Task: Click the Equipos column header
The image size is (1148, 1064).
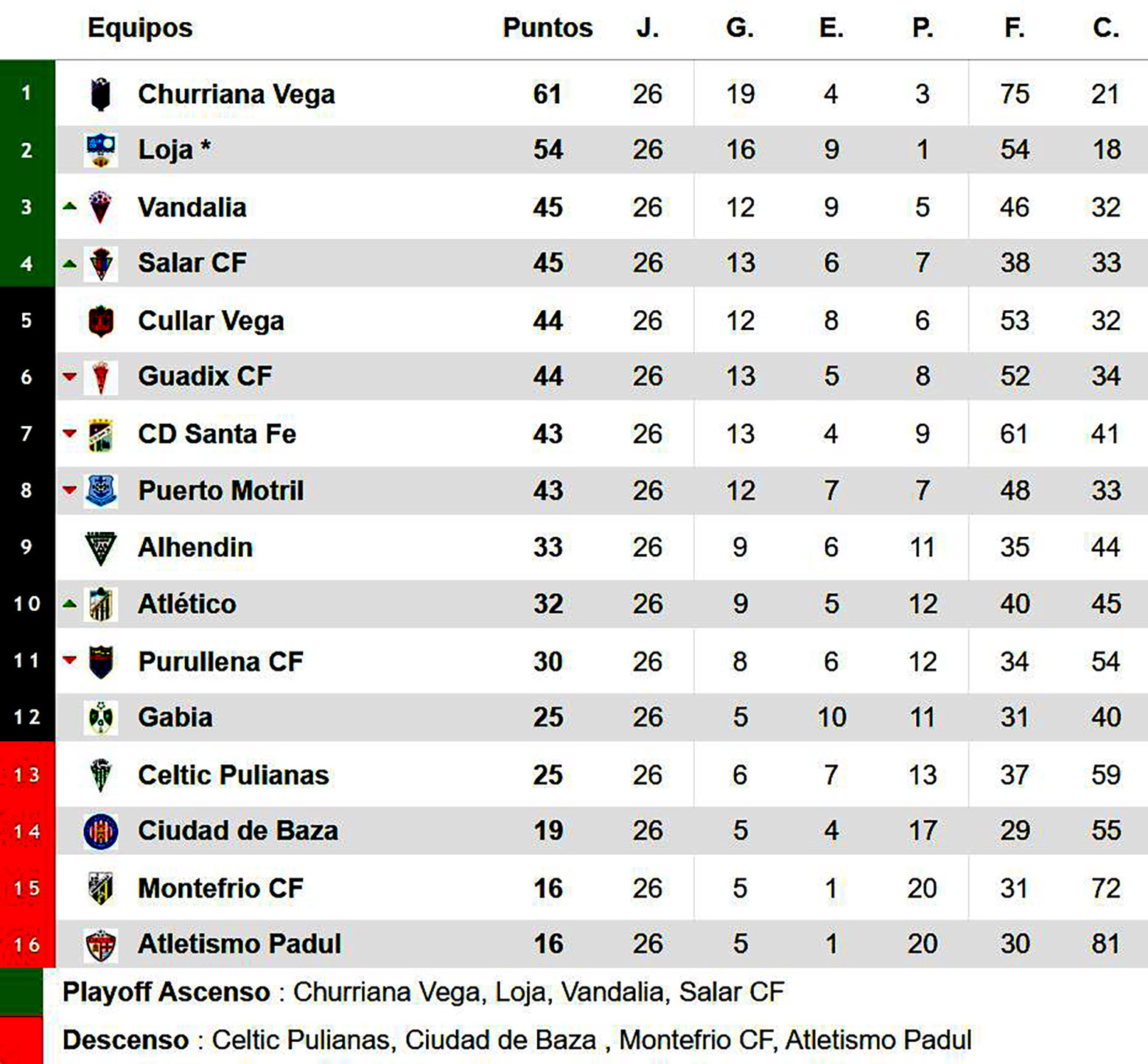Action: [140, 28]
